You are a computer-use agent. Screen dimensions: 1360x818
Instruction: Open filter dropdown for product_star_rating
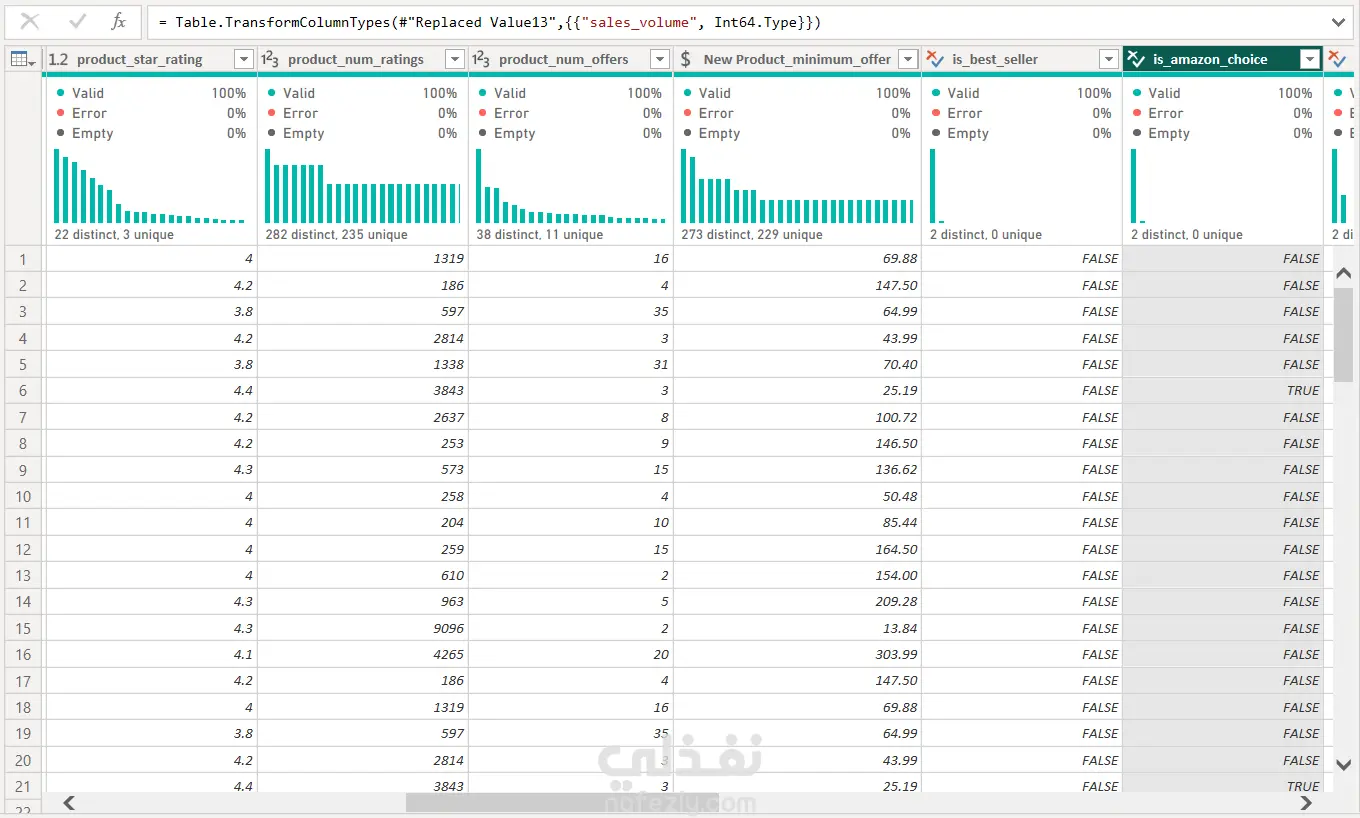243,60
